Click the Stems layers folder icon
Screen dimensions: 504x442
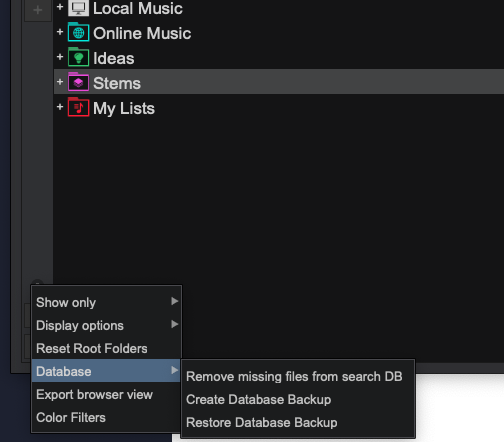tap(78, 82)
